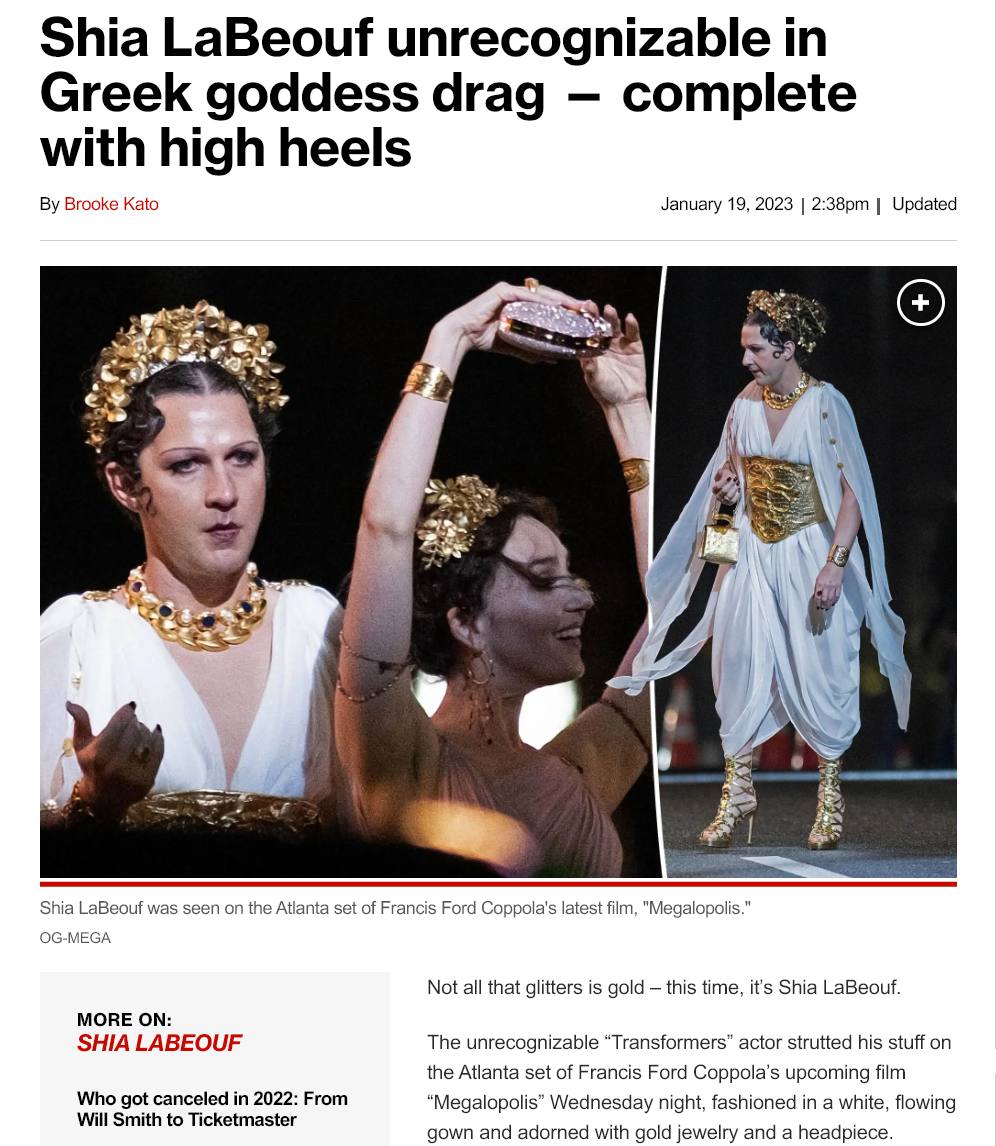Click the paragraph 'Not all that glitters is gold'

tap(664, 987)
